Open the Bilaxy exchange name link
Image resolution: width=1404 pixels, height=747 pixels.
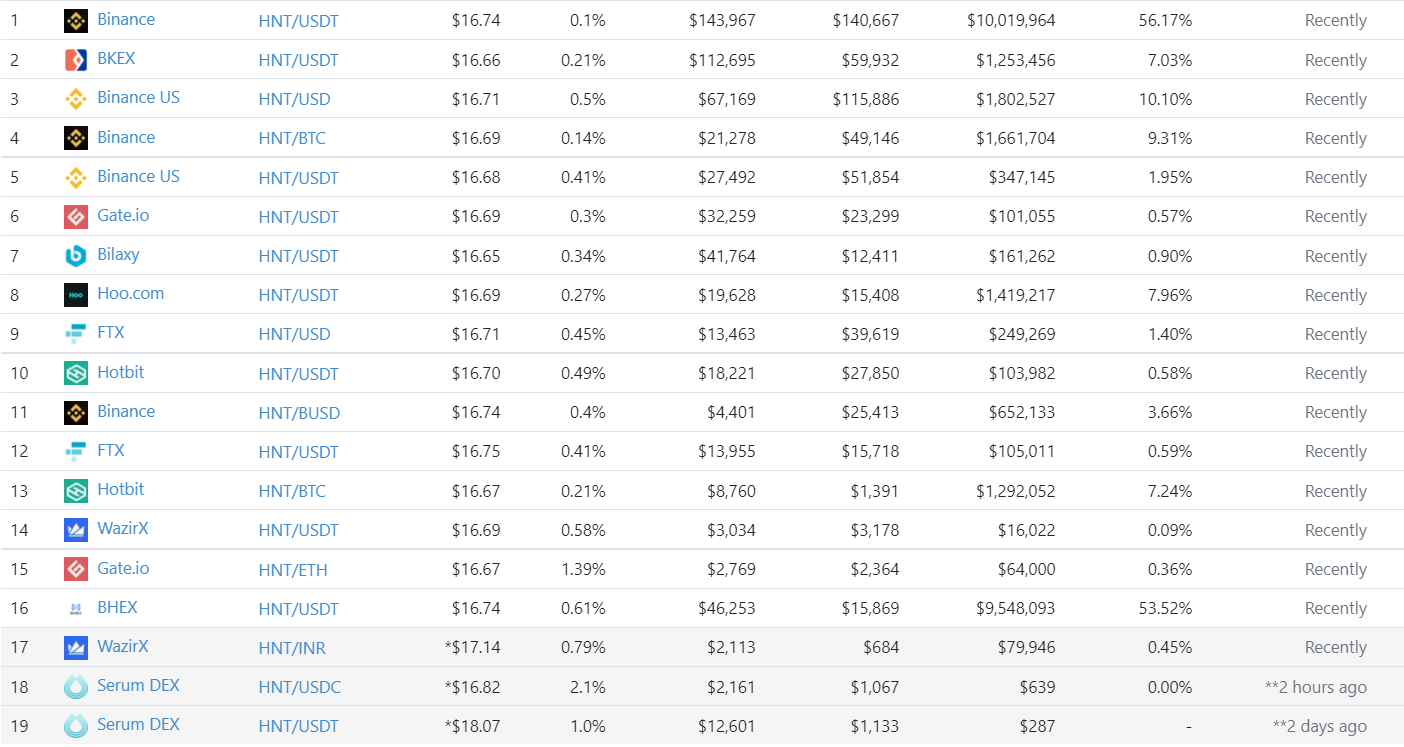[118, 255]
